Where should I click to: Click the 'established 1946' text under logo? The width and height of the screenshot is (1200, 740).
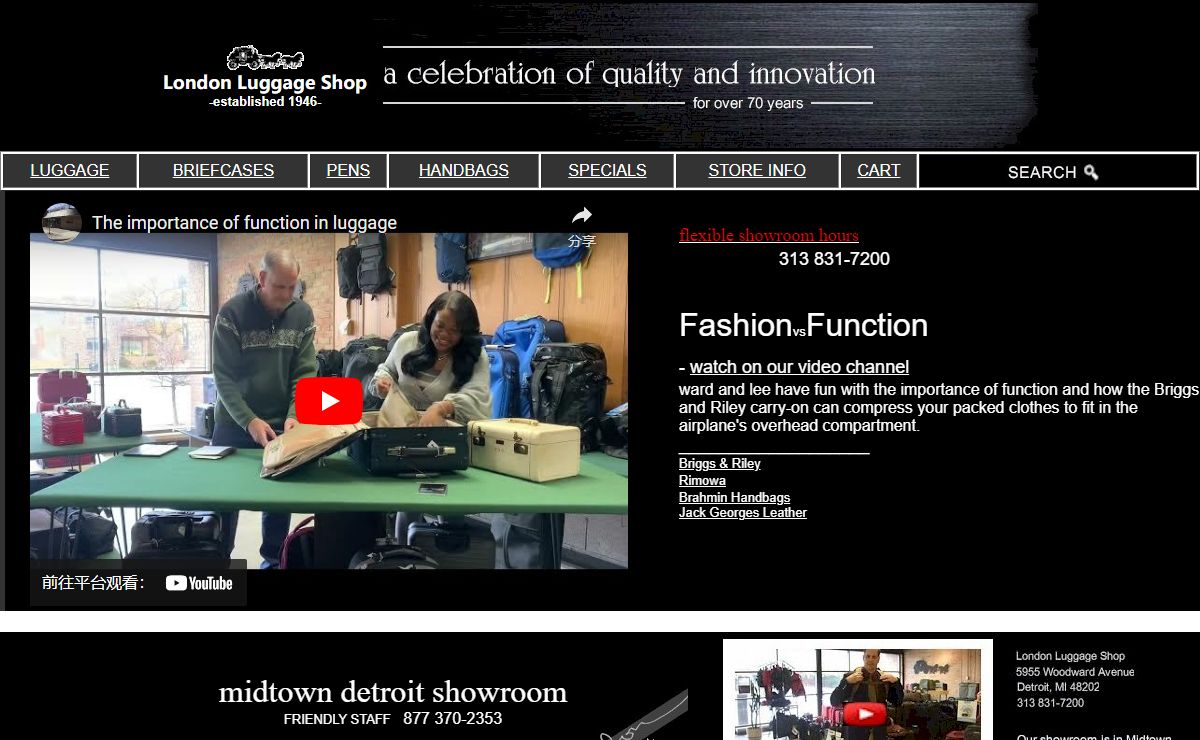[x=265, y=102]
